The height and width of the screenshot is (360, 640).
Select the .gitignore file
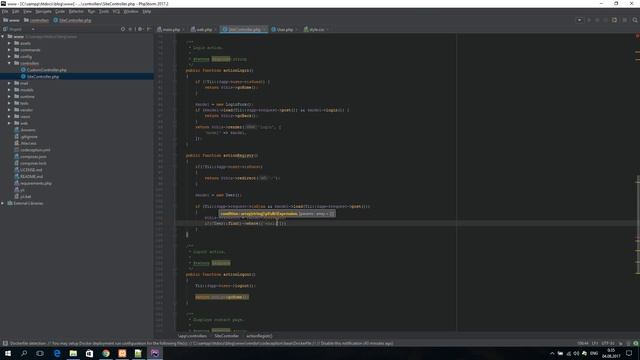tap(29, 137)
